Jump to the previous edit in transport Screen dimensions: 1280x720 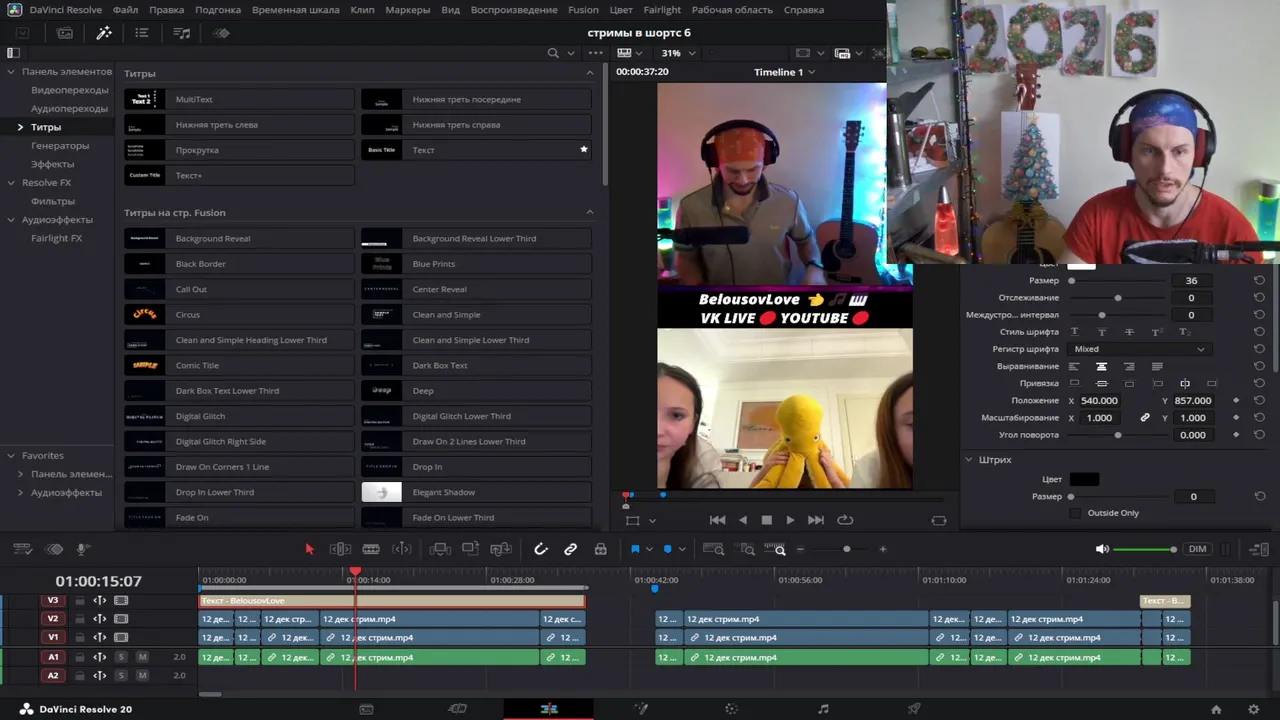(x=717, y=520)
